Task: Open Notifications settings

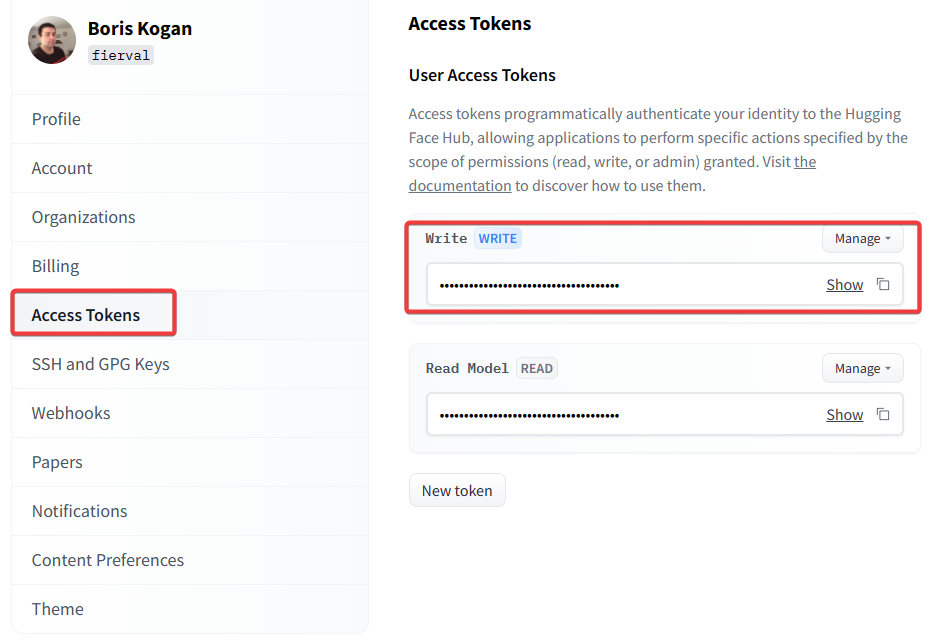Action: pos(79,511)
